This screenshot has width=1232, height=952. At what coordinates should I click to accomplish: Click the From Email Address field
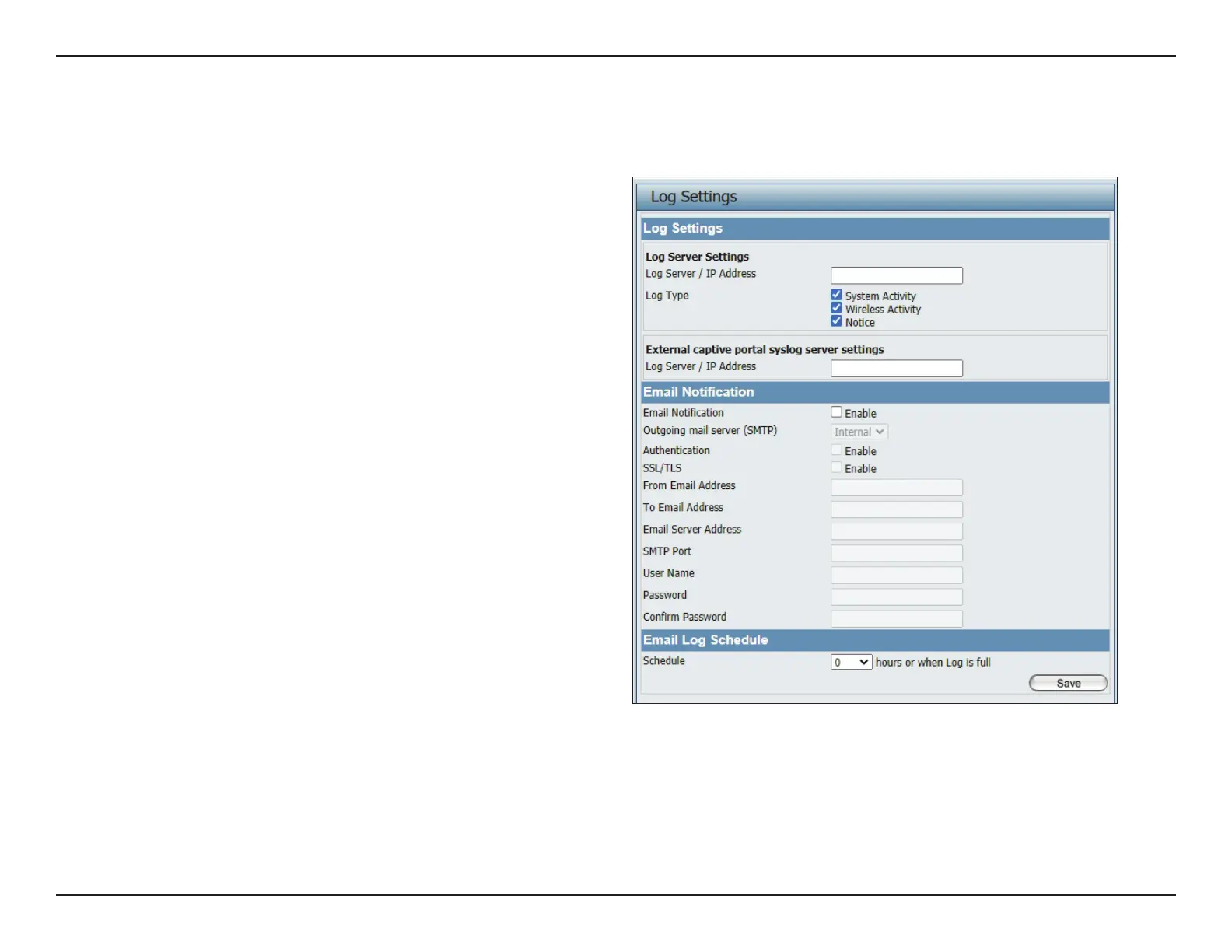coord(896,488)
